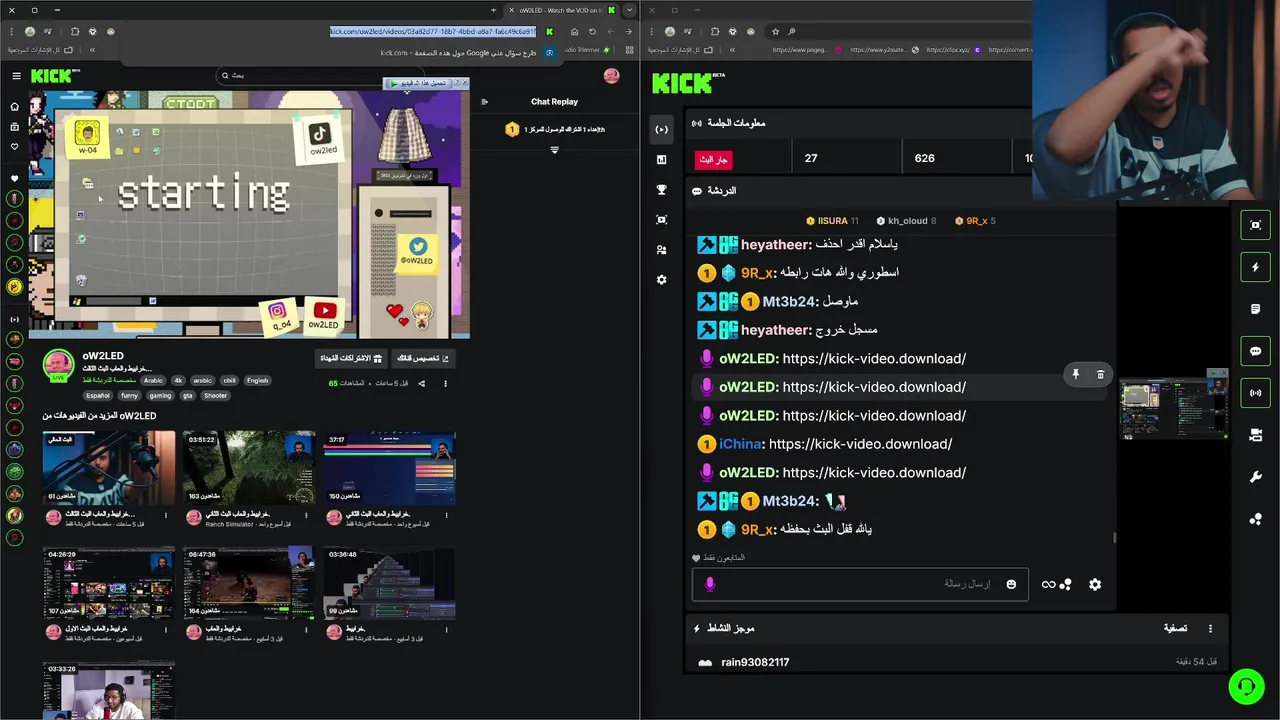Click the filter label in activity feed
Screen dimensions: 1280x720
1175,628
